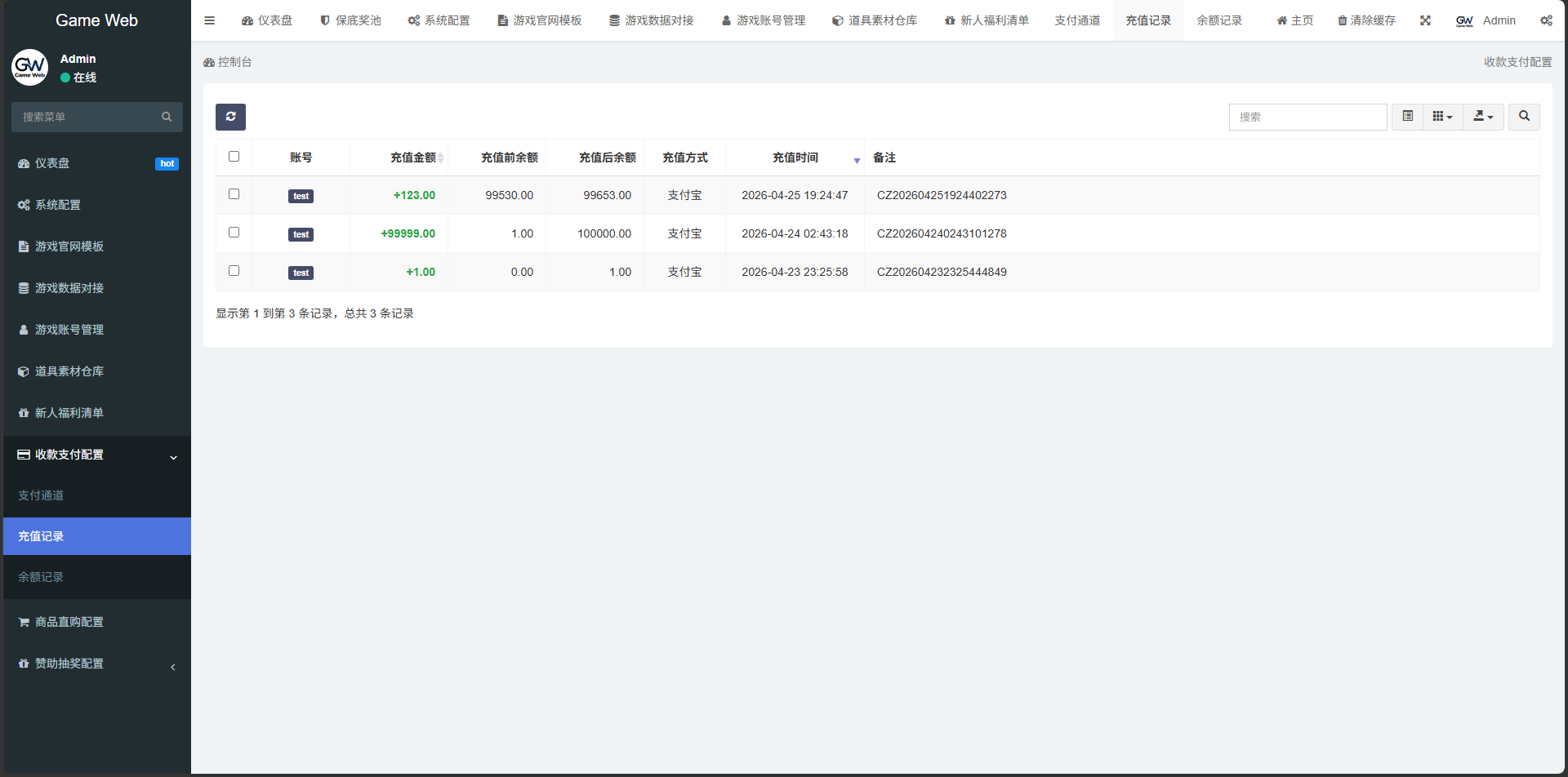Open the settings gears icon at top right
Screen dimensions: 1568x777
pyautogui.click(x=1546, y=20)
